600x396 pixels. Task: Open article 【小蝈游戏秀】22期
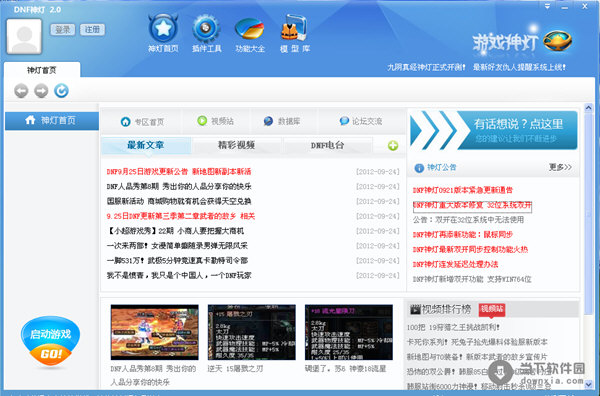click(x=175, y=231)
